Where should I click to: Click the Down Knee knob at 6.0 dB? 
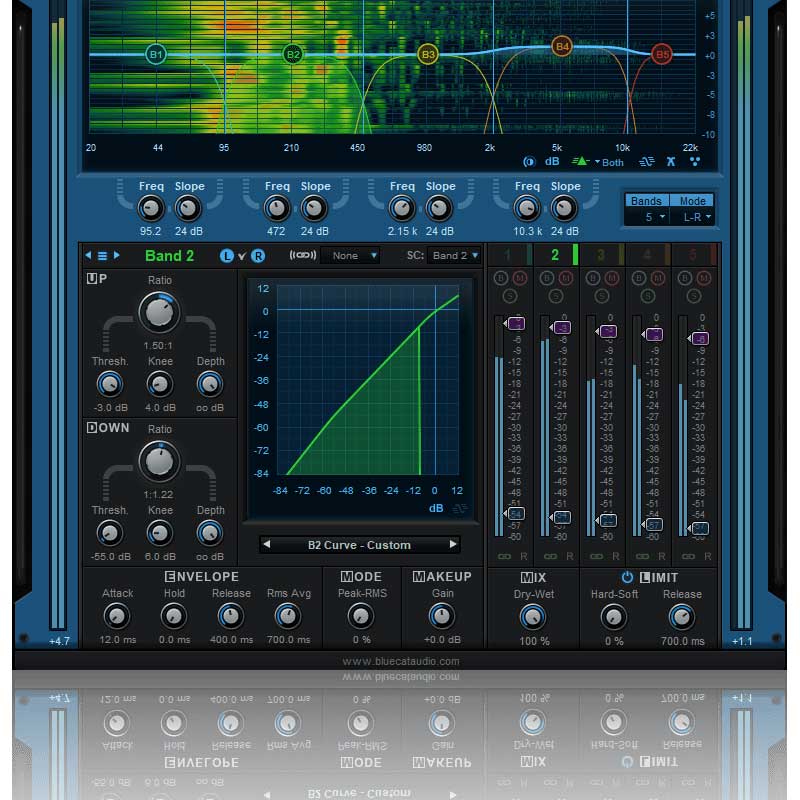[x=159, y=533]
